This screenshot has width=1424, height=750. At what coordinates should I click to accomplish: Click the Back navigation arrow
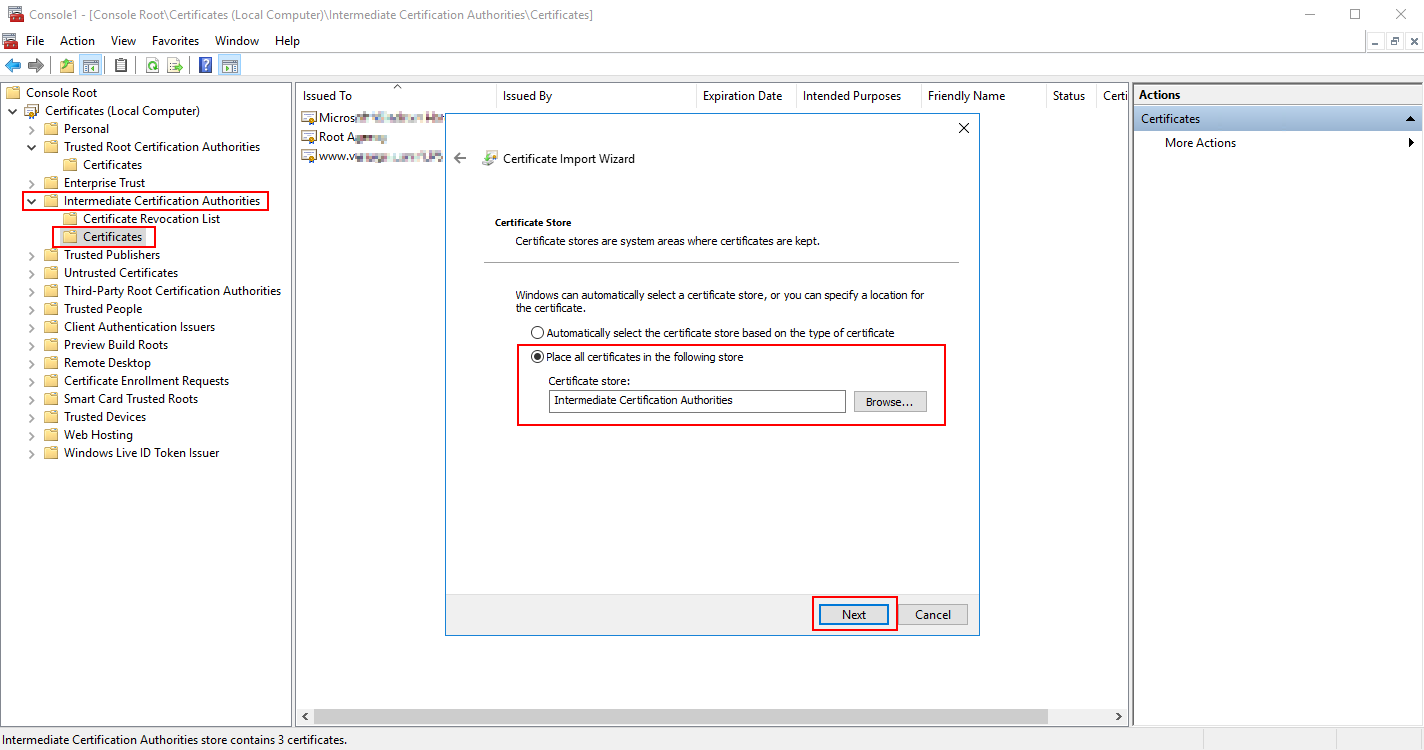[x=13, y=64]
